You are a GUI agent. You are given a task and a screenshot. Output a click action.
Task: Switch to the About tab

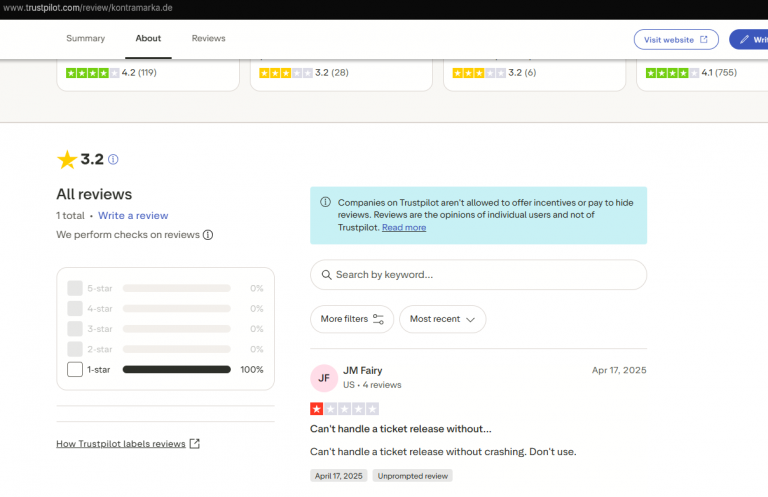148,38
